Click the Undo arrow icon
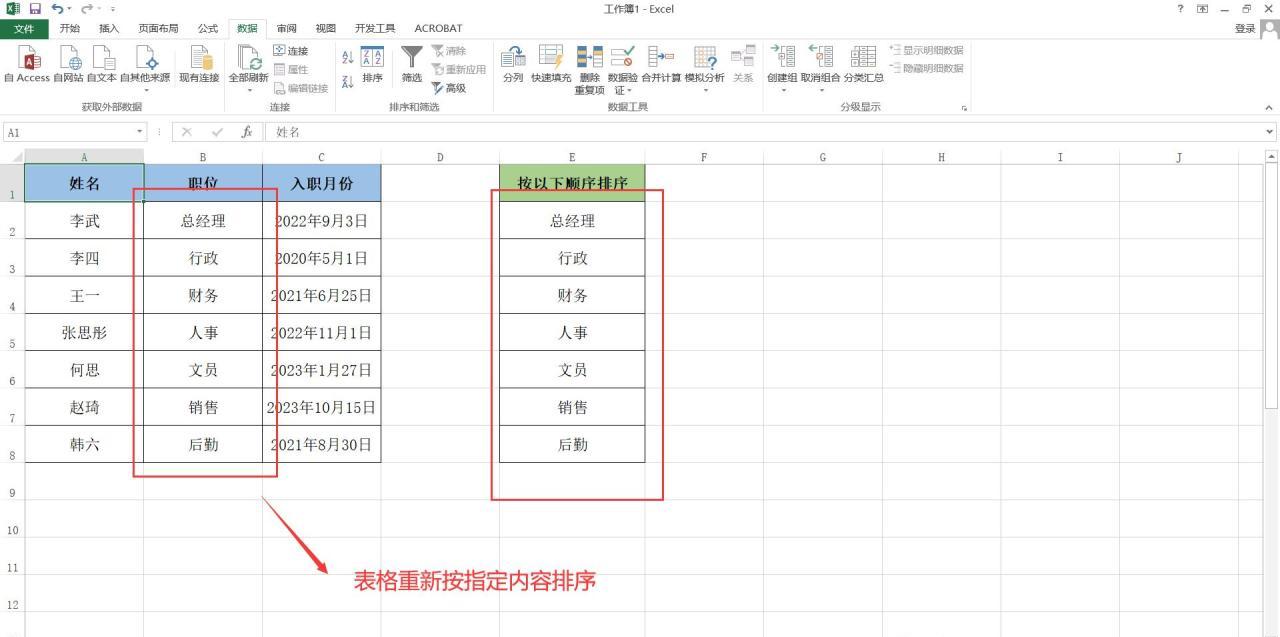Image resolution: width=1280 pixels, height=637 pixels. point(56,9)
